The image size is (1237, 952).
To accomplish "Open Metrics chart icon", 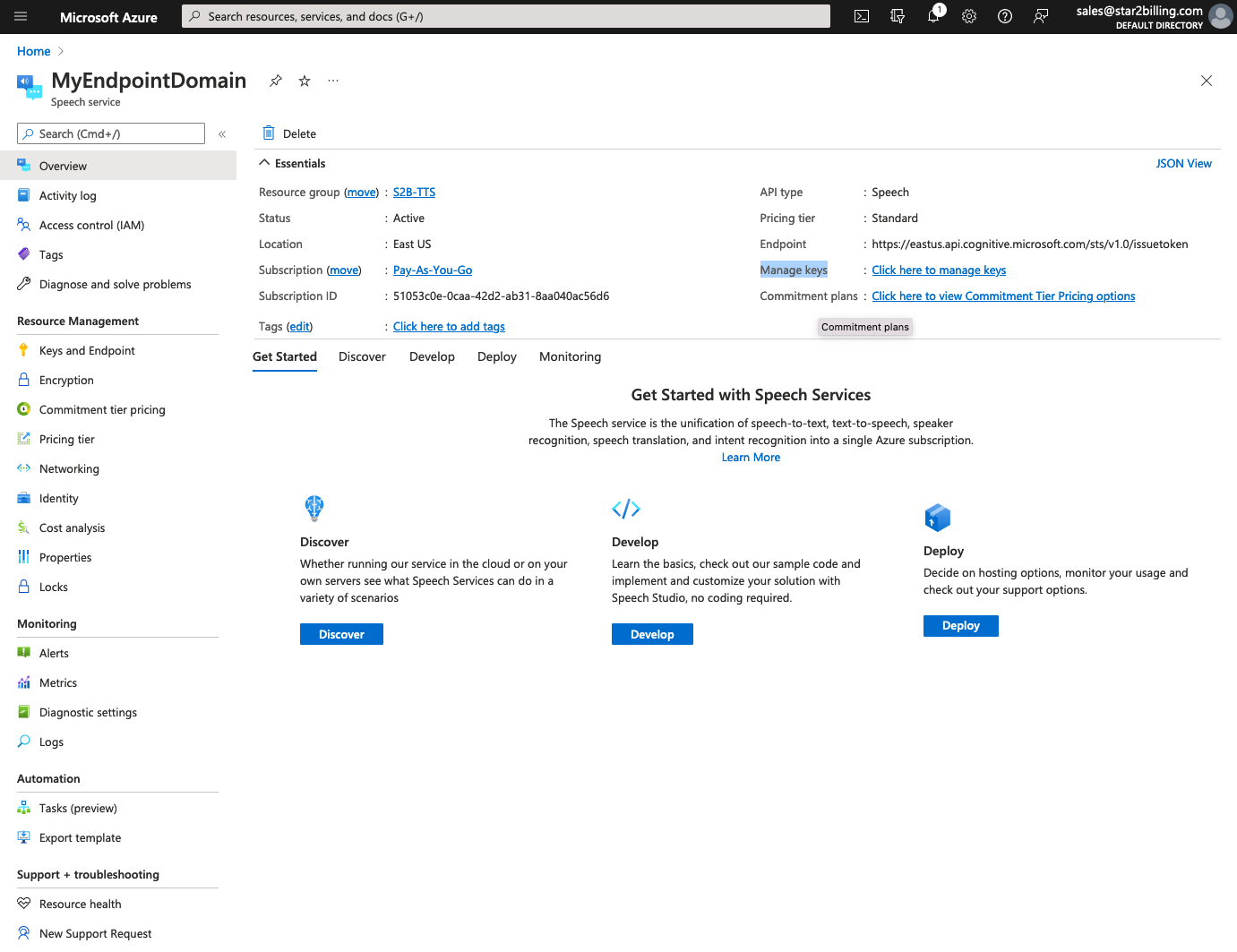I will pos(24,682).
